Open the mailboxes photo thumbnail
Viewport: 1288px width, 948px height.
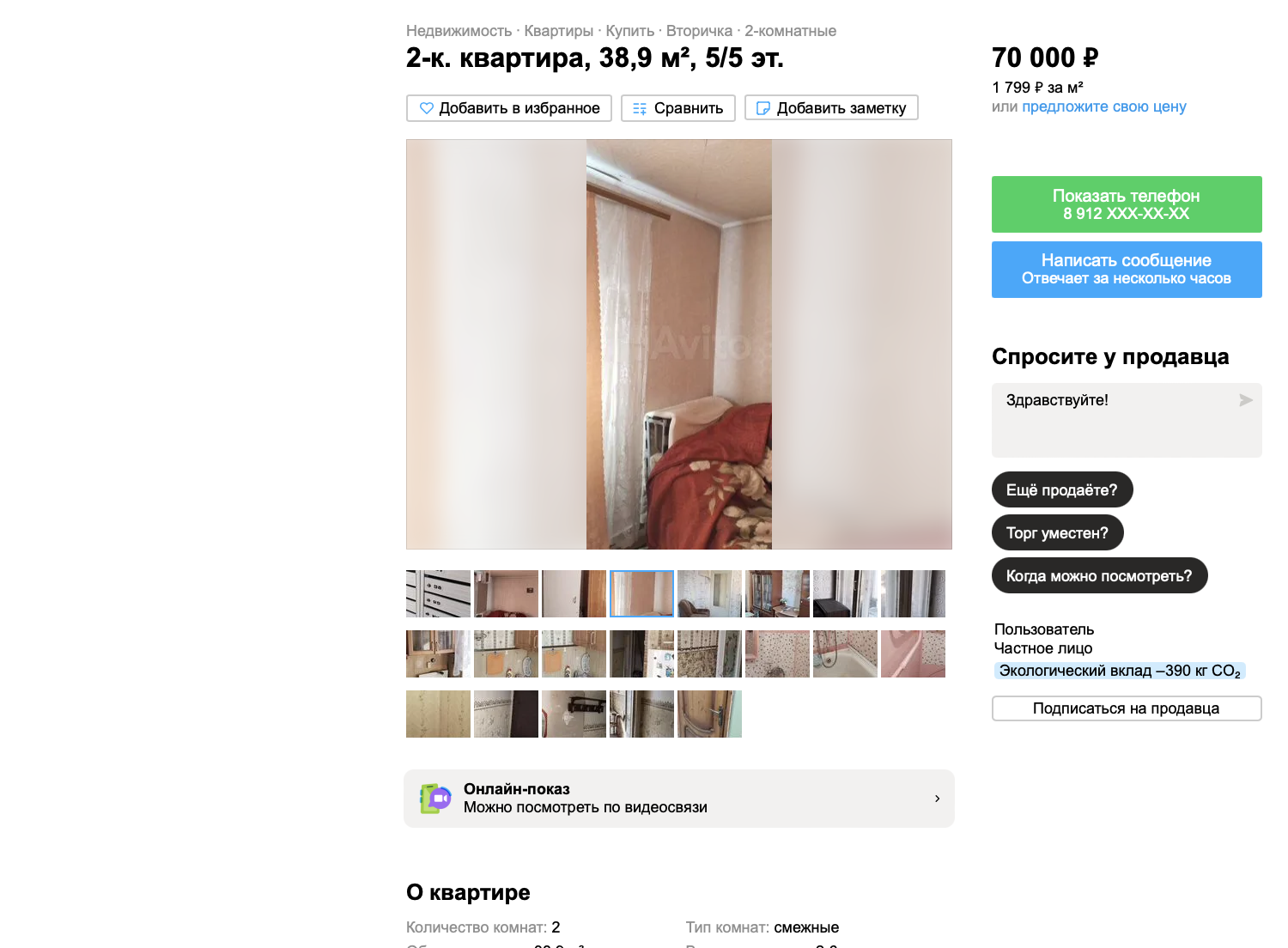pos(438,593)
